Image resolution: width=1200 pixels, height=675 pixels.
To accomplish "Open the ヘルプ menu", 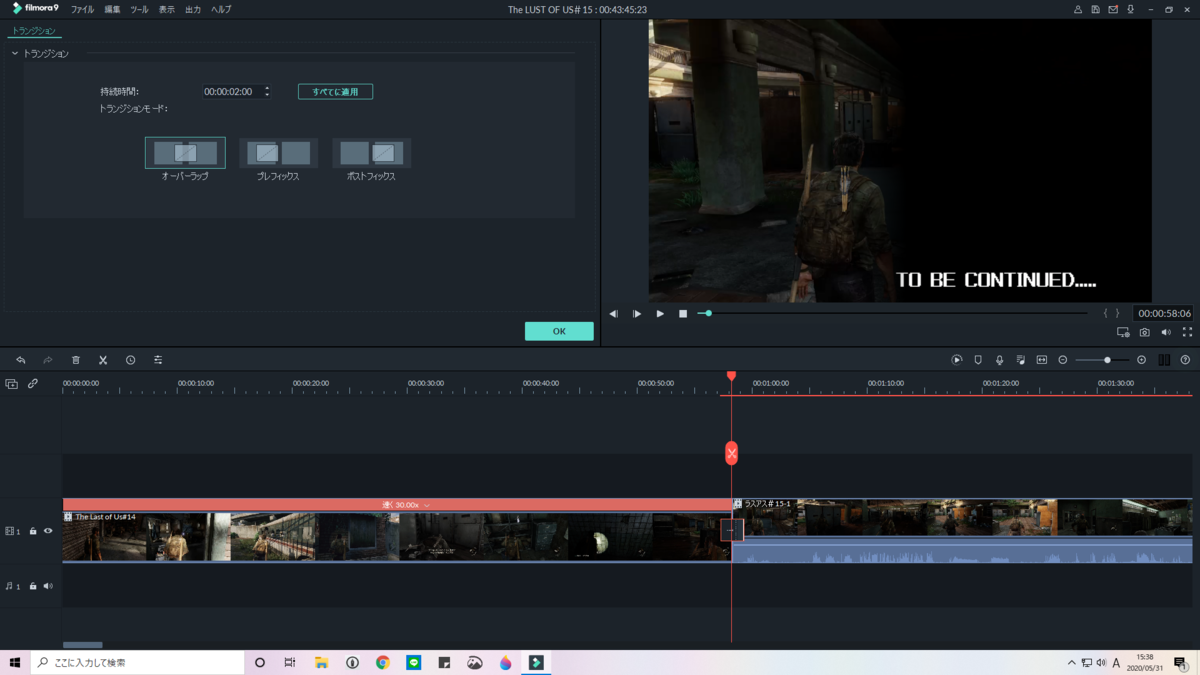I will coord(221,9).
